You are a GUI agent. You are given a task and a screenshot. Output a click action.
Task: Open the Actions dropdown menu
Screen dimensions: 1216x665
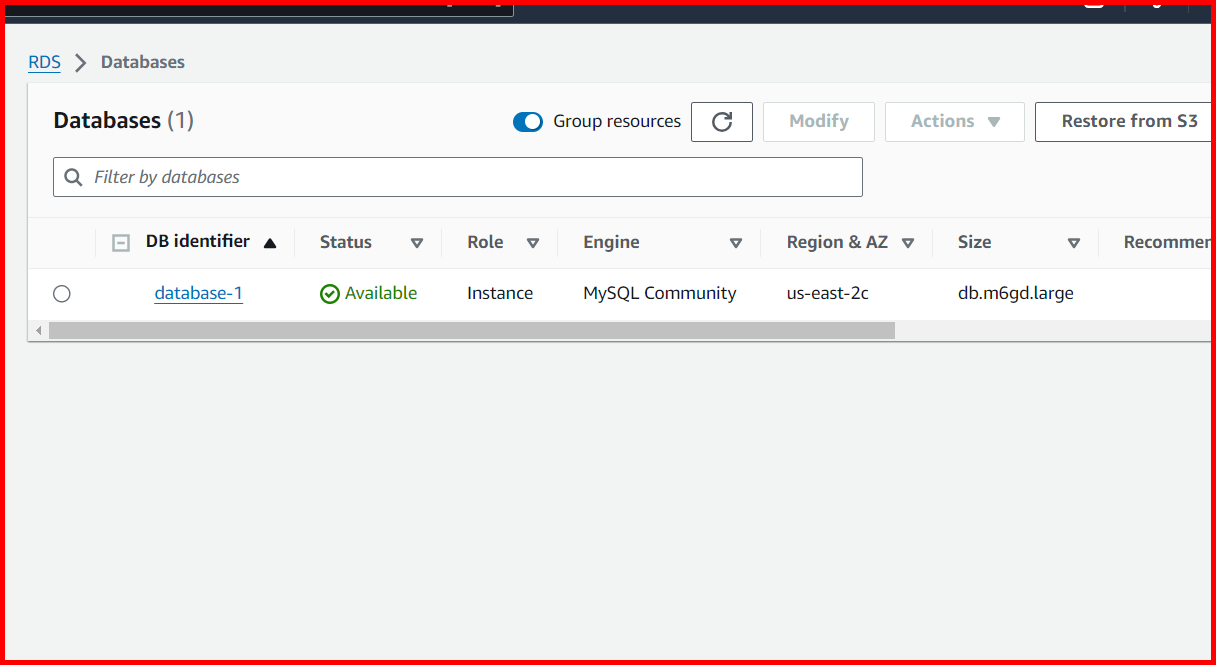click(954, 121)
